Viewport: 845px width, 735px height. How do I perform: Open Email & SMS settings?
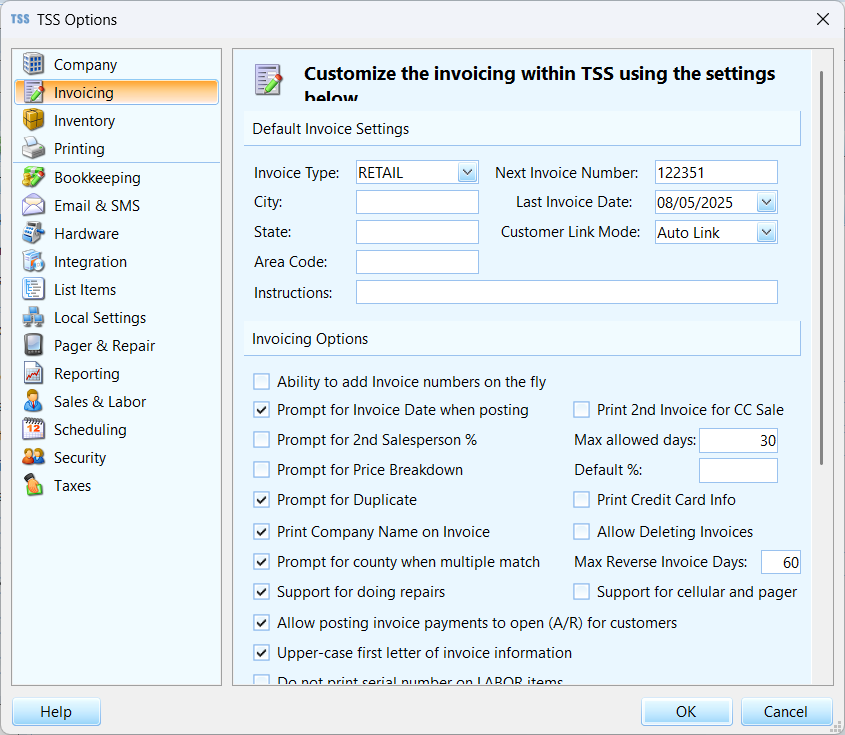point(116,205)
